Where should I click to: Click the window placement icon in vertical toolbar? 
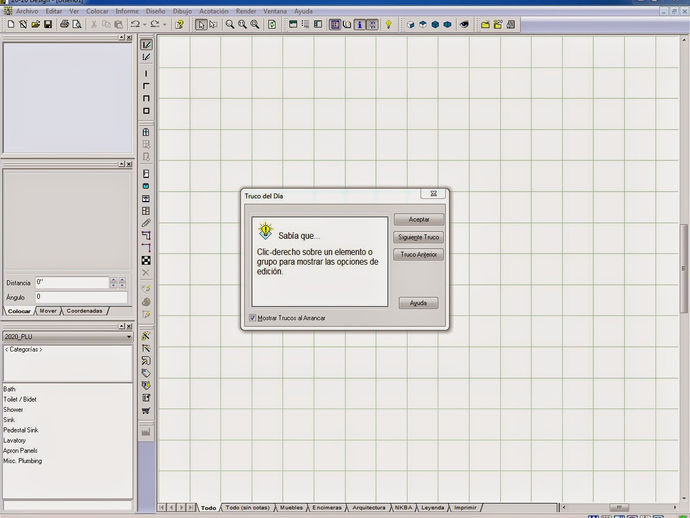pos(146,132)
